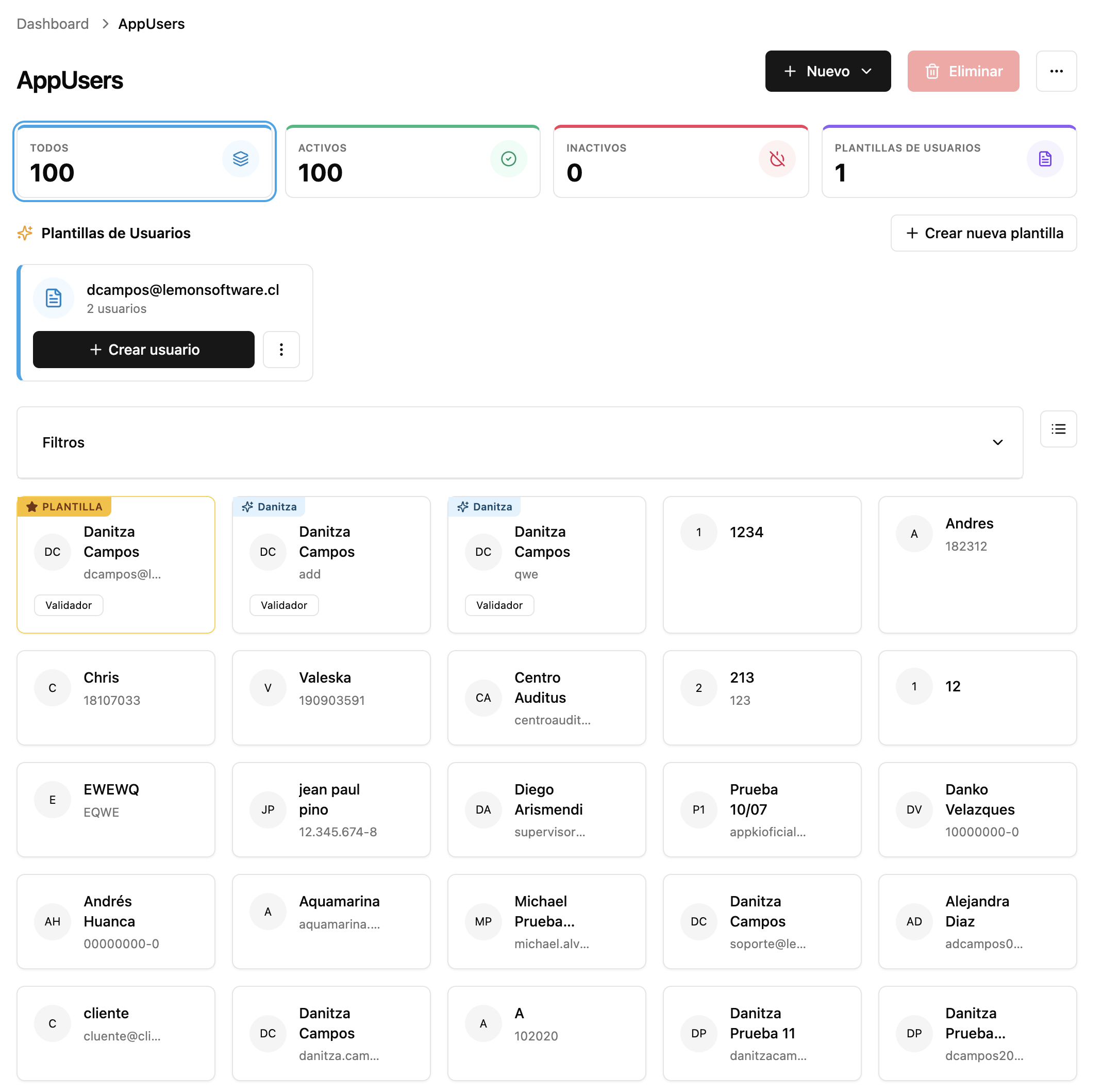
Task: Open the Aquamarina user card
Action: (331, 921)
